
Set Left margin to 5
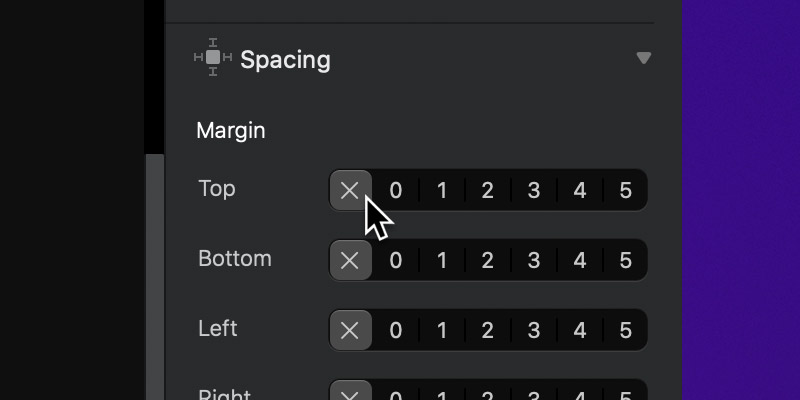[x=626, y=330]
